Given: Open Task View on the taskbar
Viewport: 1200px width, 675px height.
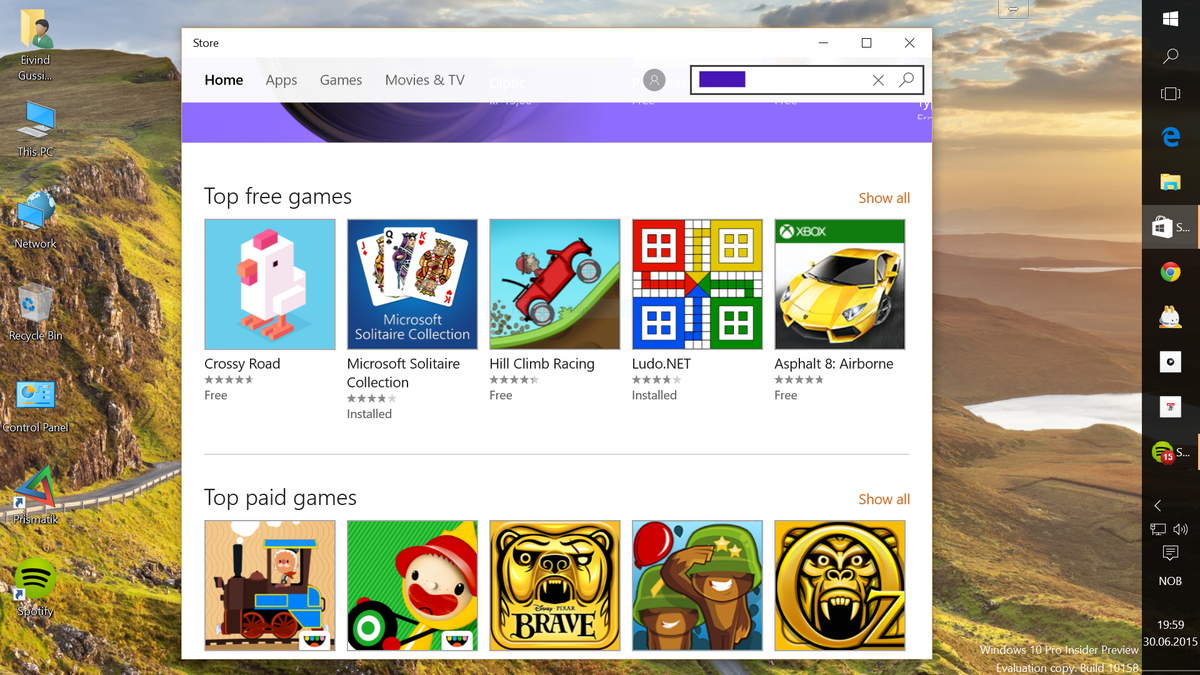Looking at the screenshot, I should [1171, 94].
